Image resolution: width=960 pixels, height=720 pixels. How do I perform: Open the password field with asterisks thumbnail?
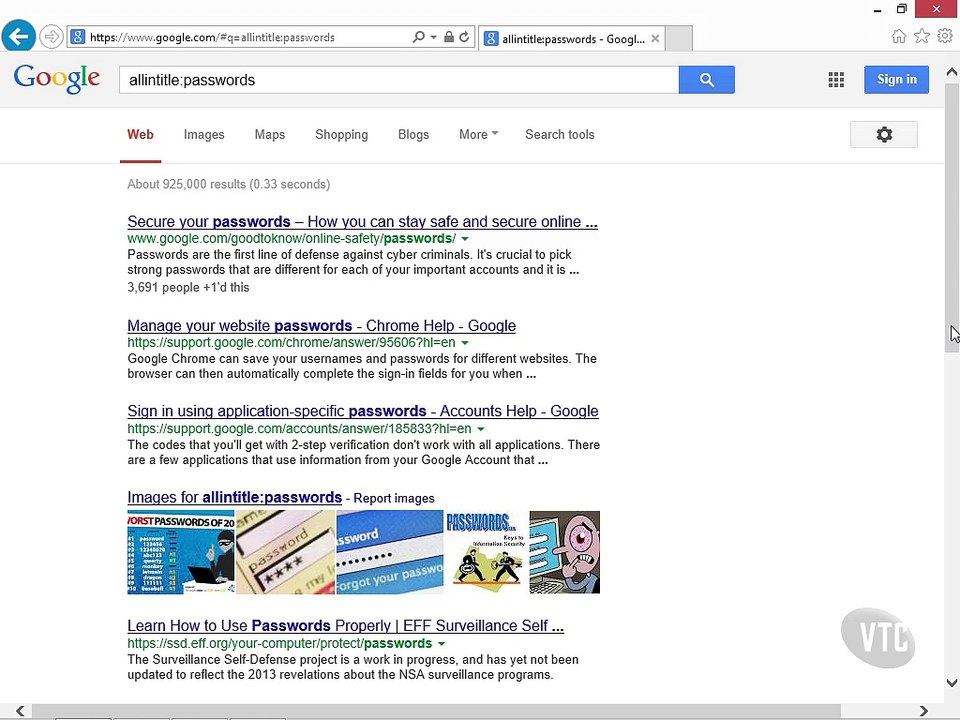coord(285,552)
